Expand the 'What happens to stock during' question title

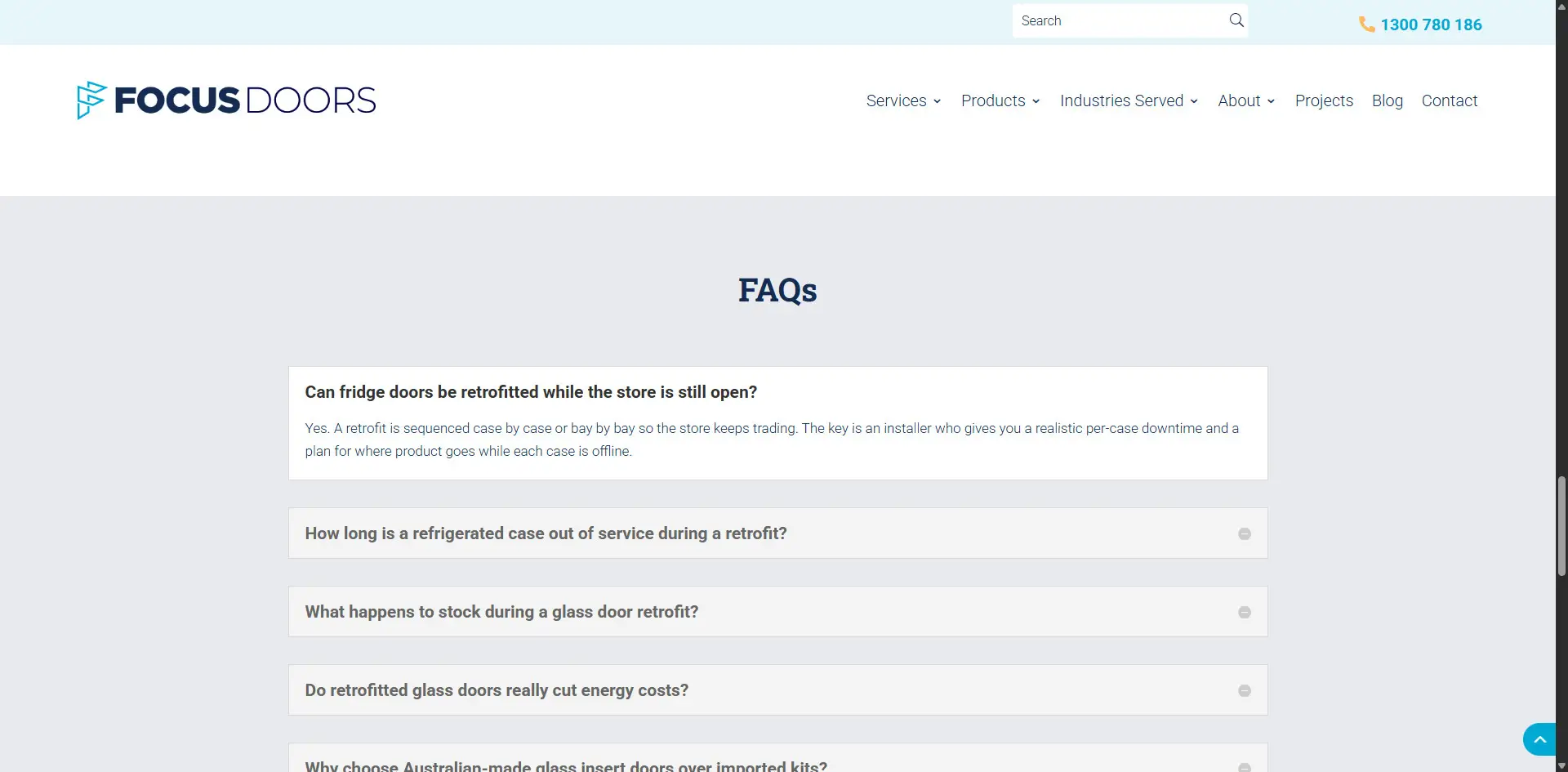coord(501,612)
